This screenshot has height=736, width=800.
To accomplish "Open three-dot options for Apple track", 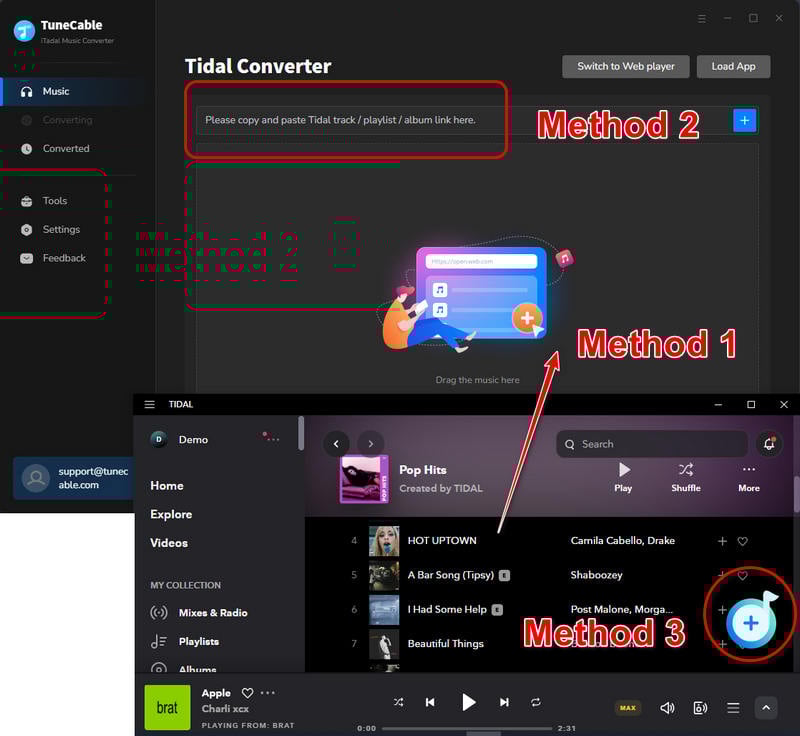I will 268,693.
